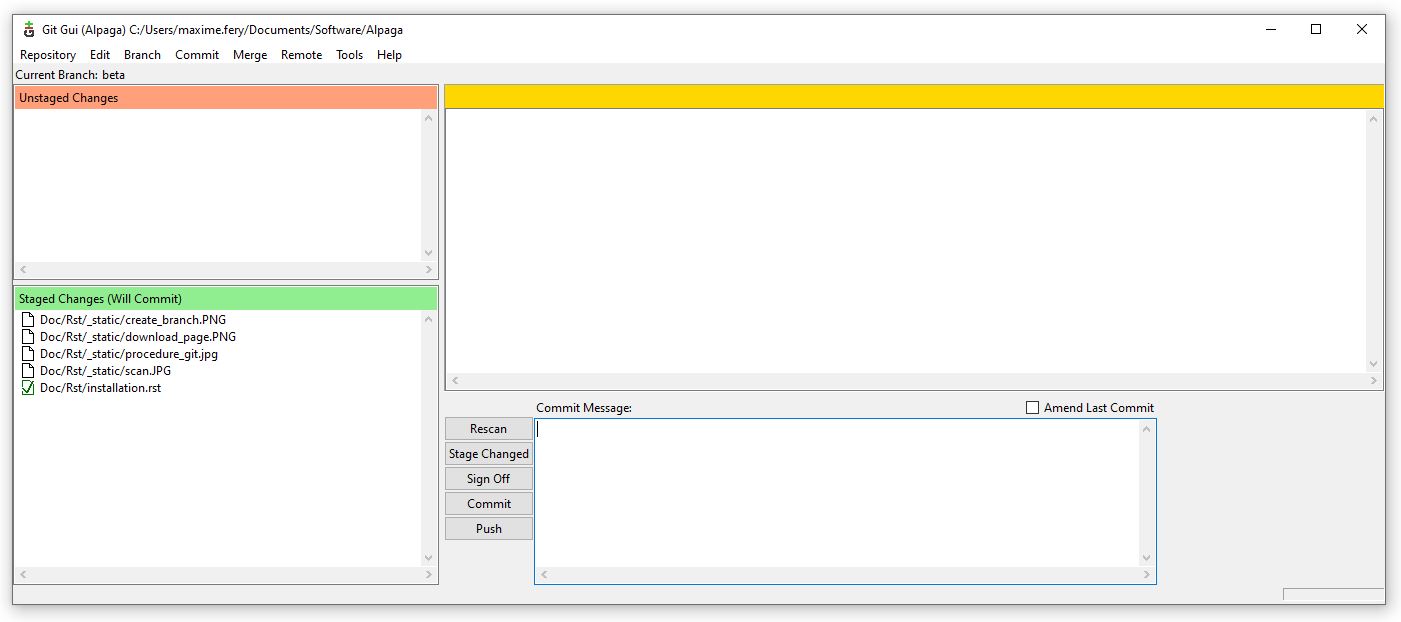Image resolution: width=1401 pixels, height=622 pixels.
Task: Click the checkmark icon next to installation.rst
Action: [x=28, y=388]
